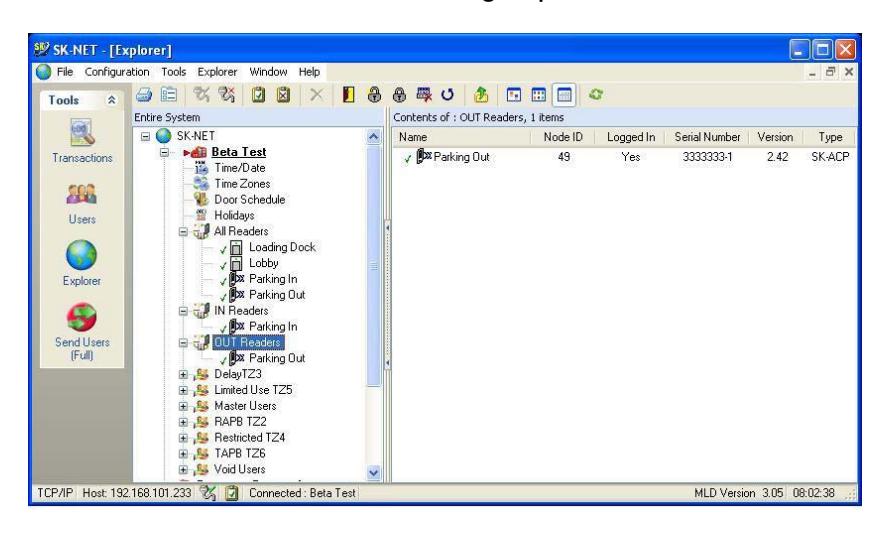Click the globe icon beside the File menu
The height and width of the screenshot is (535, 886).
tap(44, 72)
